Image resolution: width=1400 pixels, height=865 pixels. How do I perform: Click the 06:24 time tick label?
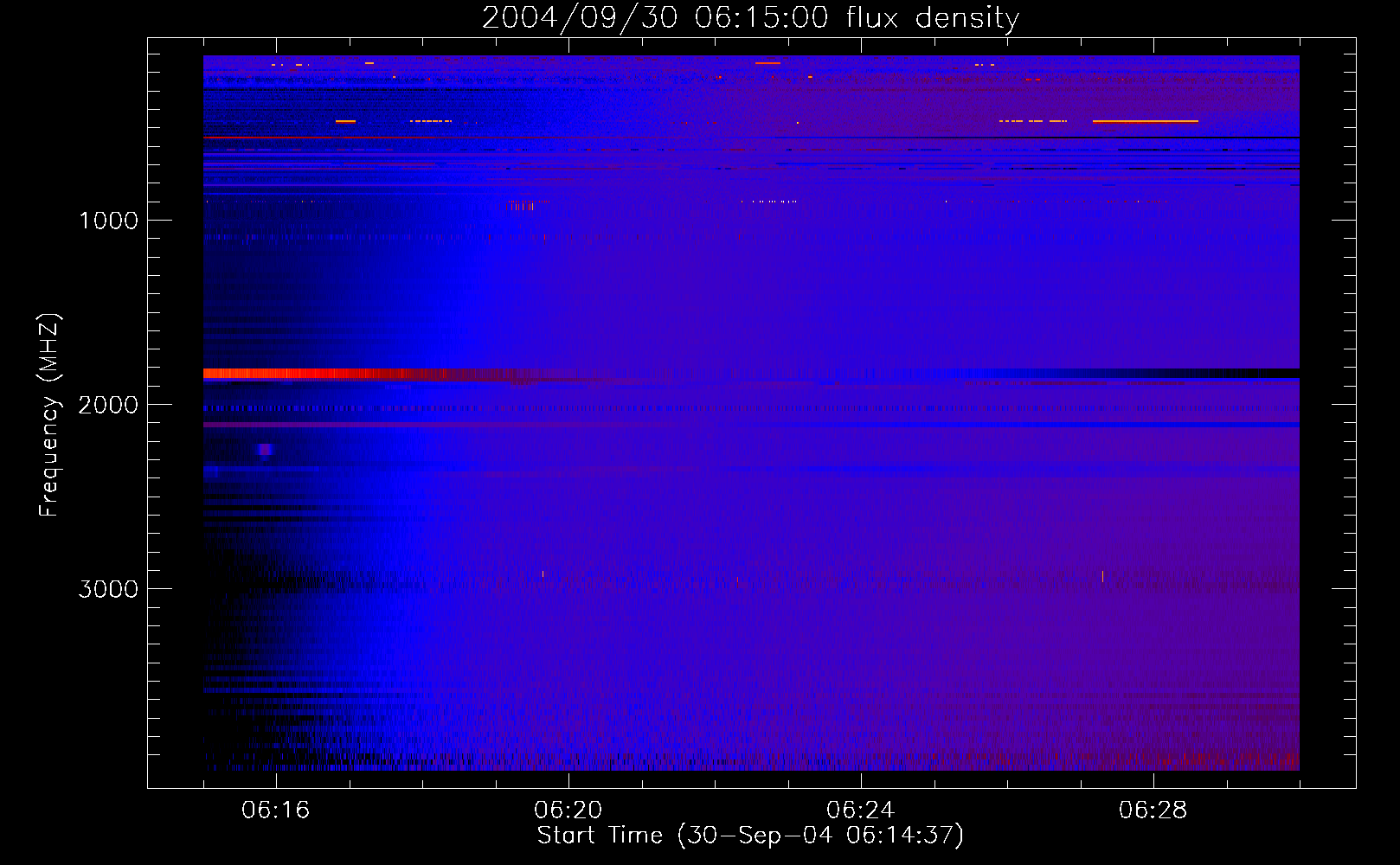tap(860, 811)
